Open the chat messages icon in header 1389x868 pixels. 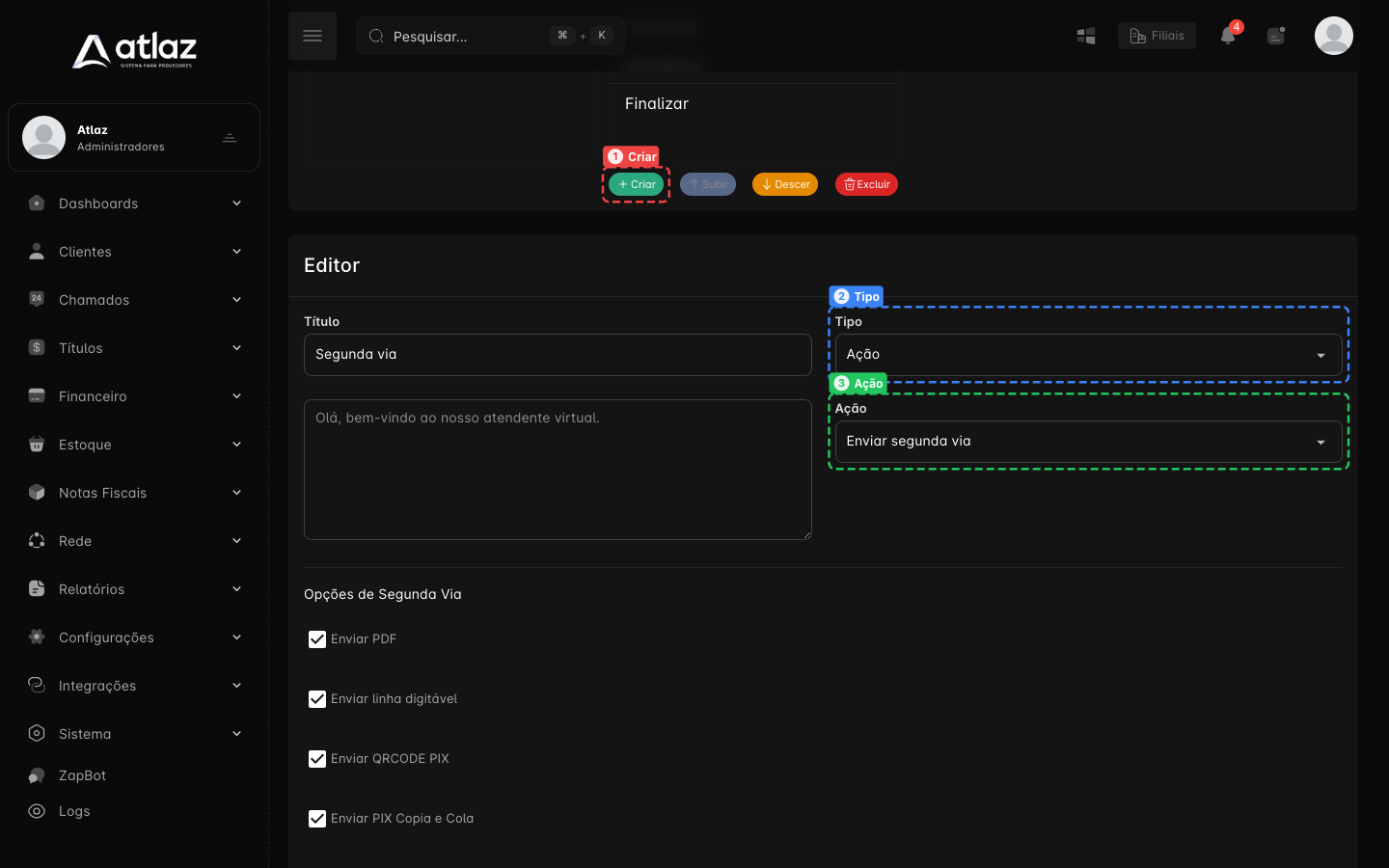point(1276,36)
